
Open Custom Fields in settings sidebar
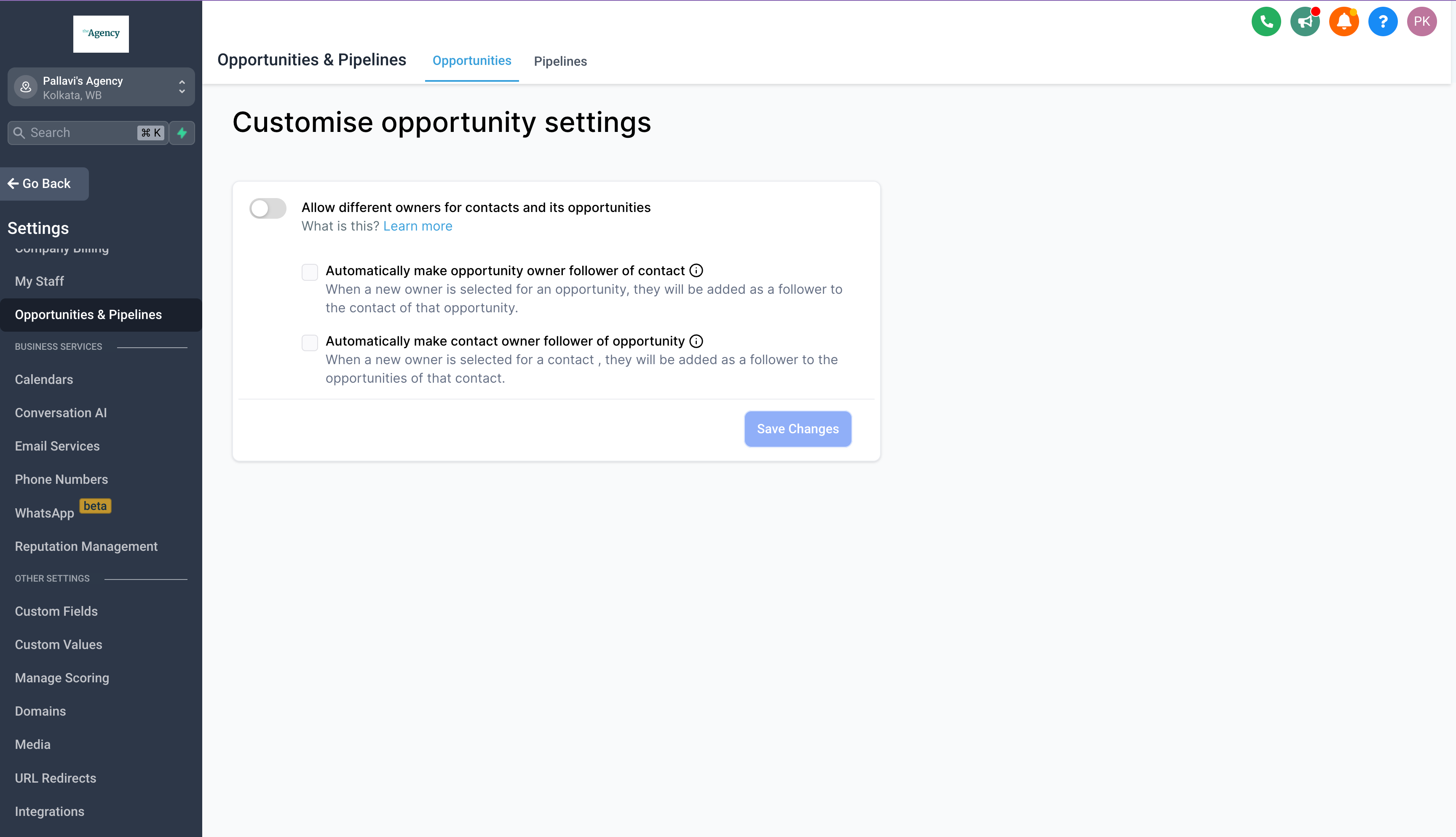(56, 612)
